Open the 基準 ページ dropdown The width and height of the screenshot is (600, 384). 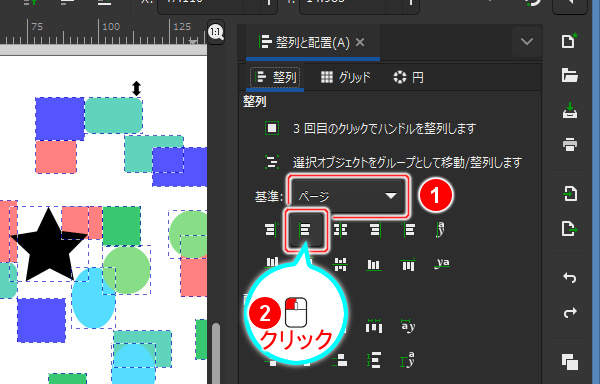point(348,196)
